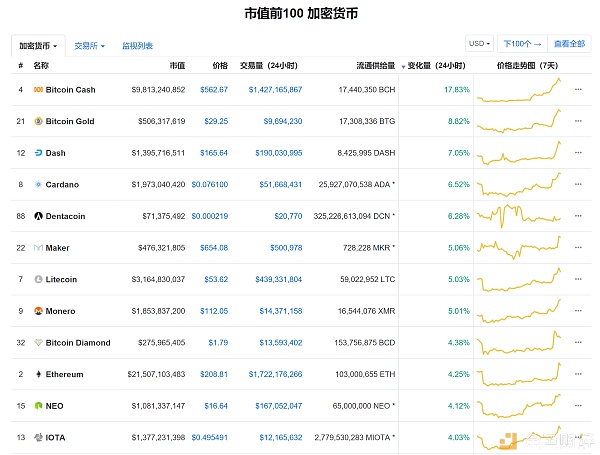Go to the next 100 coins

(522, 44)
